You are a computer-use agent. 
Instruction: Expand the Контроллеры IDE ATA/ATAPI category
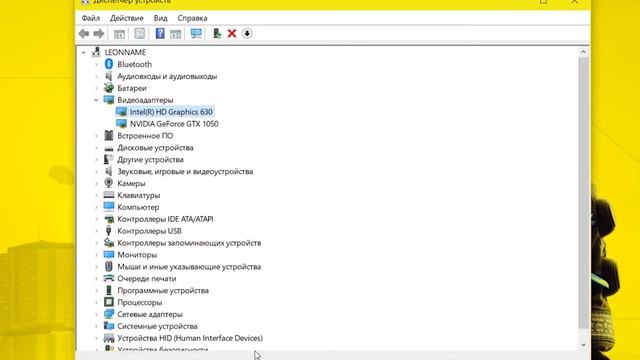[96, 219]
